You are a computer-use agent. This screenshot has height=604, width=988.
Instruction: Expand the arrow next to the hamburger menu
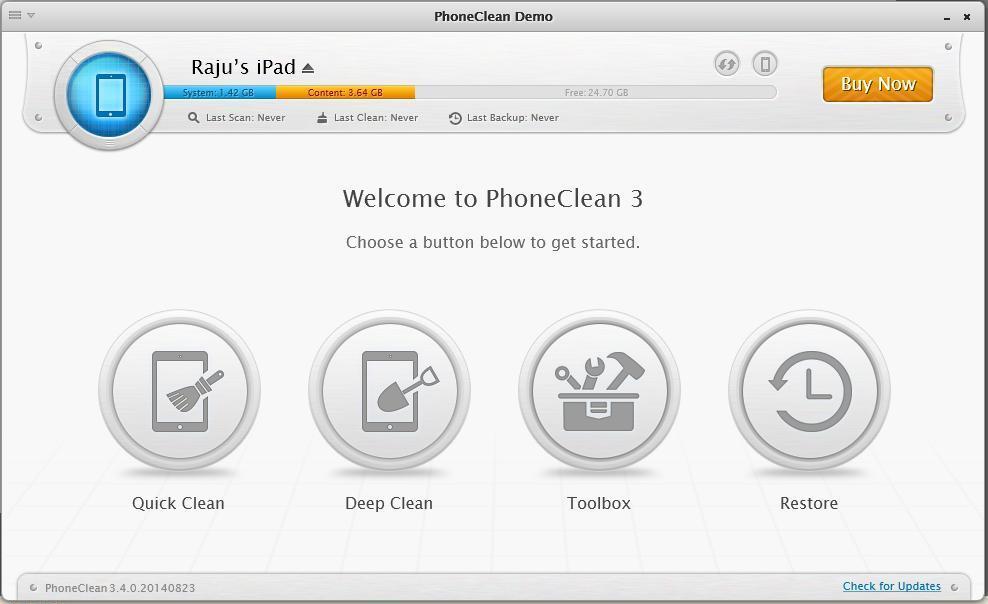(29, 16)
